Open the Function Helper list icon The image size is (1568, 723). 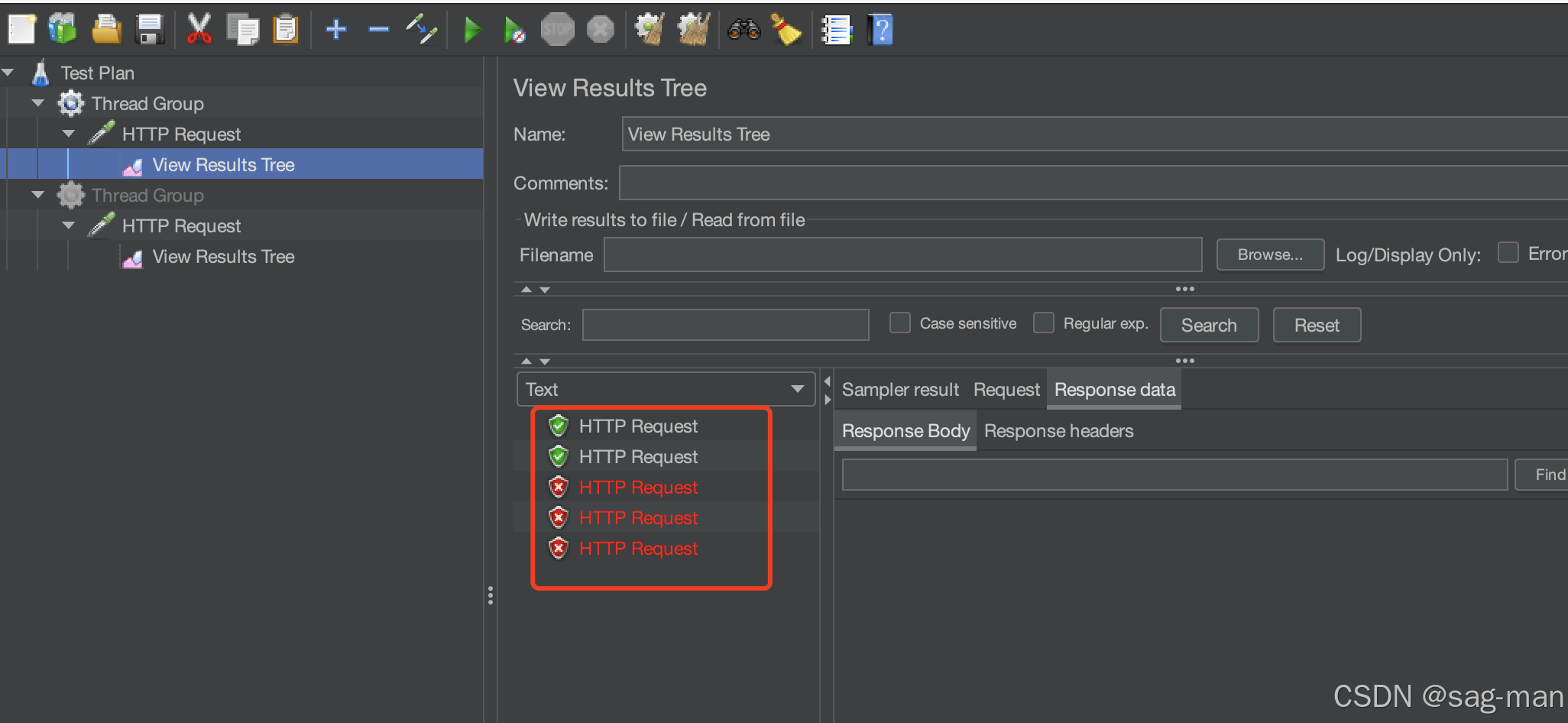click(x=836, y=30)
